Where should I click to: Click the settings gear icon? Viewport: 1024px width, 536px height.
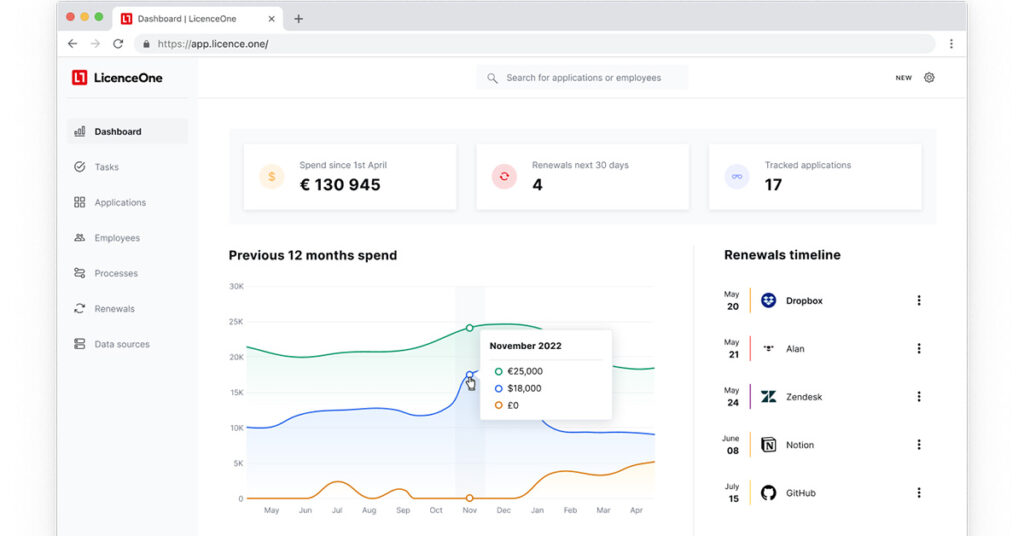click(x=929, y=78)
